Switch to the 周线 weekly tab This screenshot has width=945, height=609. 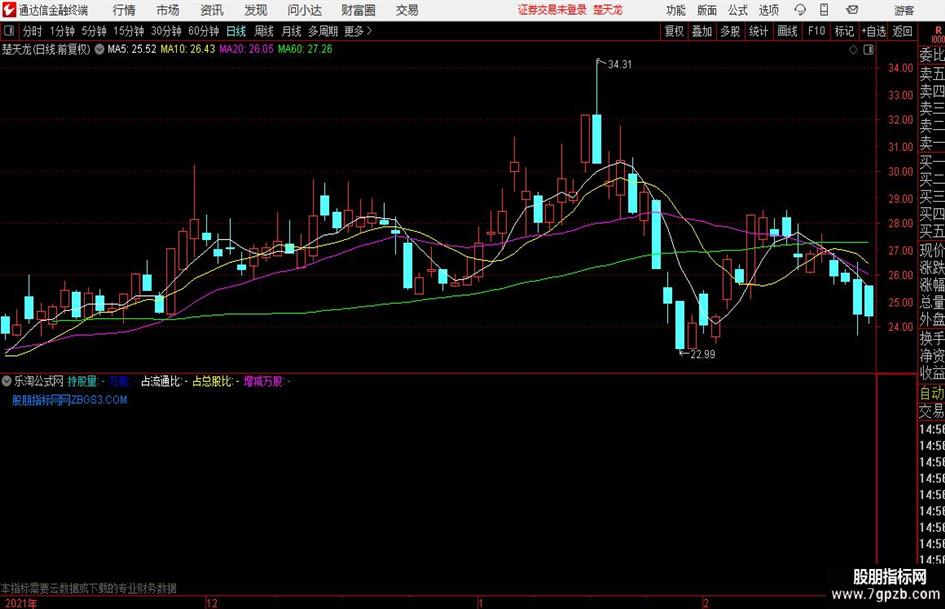(x=264, y=31)
